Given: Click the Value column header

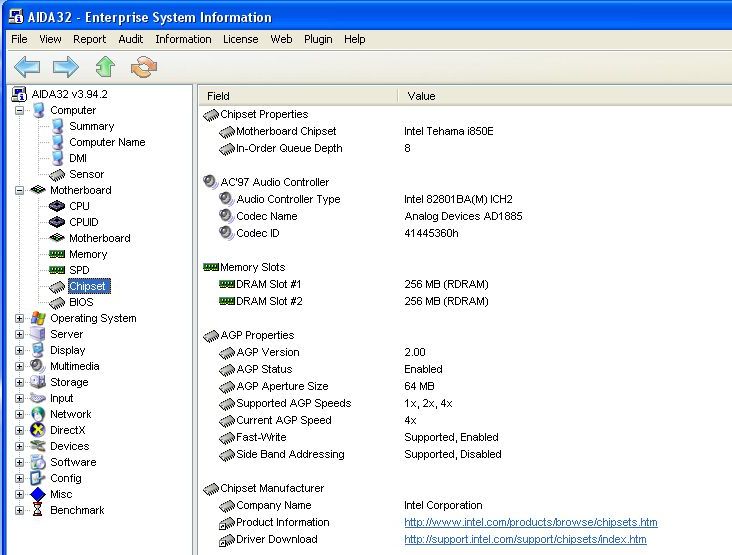Looking at the screenshot, I should [565, 96].
